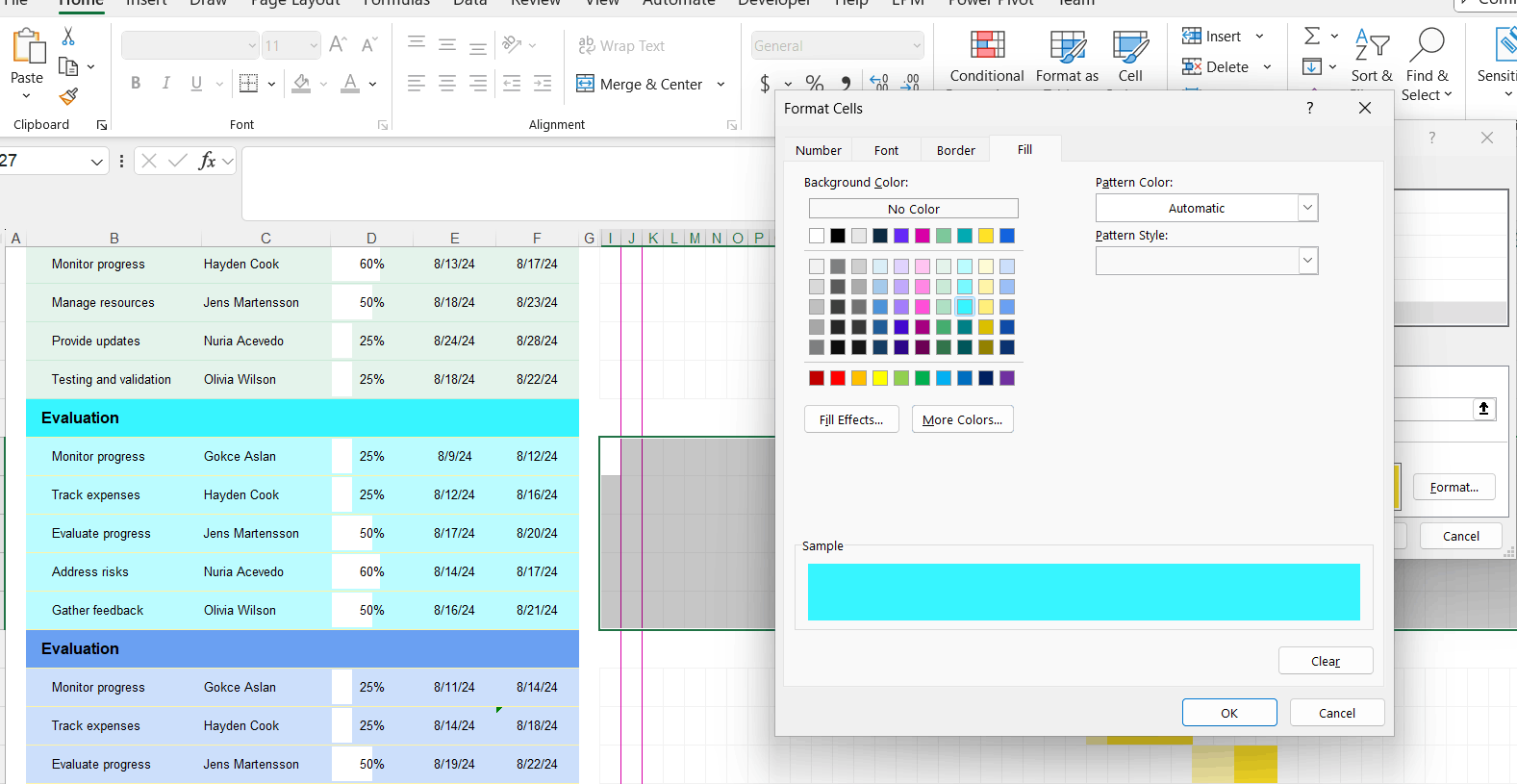Click the Format Cells help question mark
Viewport: 1517px width, 784px height.
pos(1310,108)
